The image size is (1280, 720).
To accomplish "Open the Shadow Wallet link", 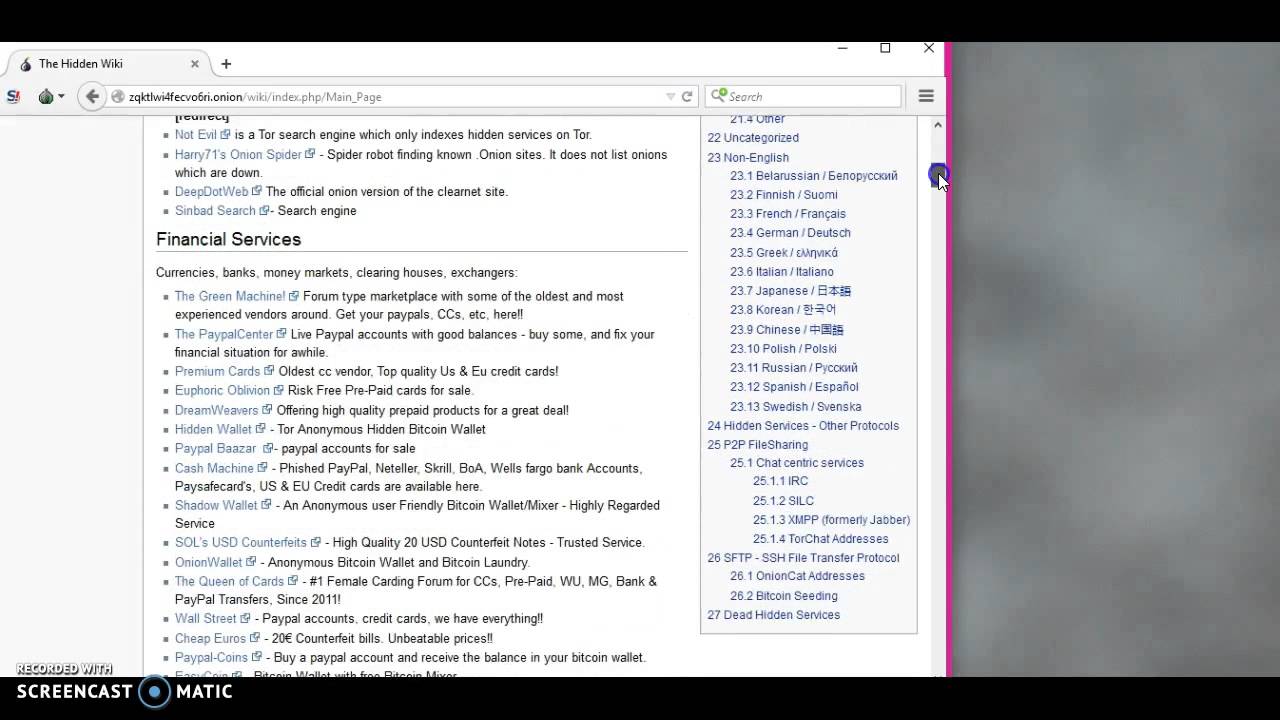I will point(216,506).
